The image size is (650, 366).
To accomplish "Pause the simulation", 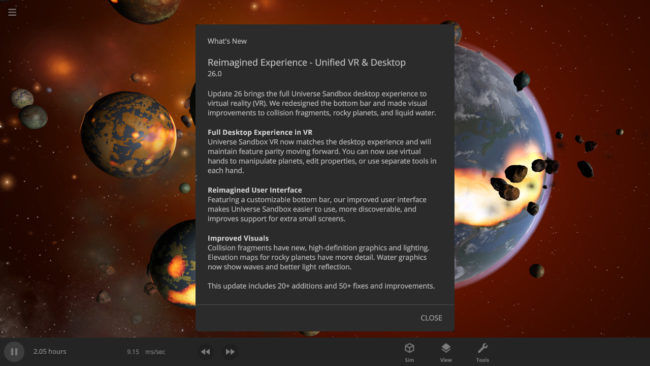I will 14,351.
